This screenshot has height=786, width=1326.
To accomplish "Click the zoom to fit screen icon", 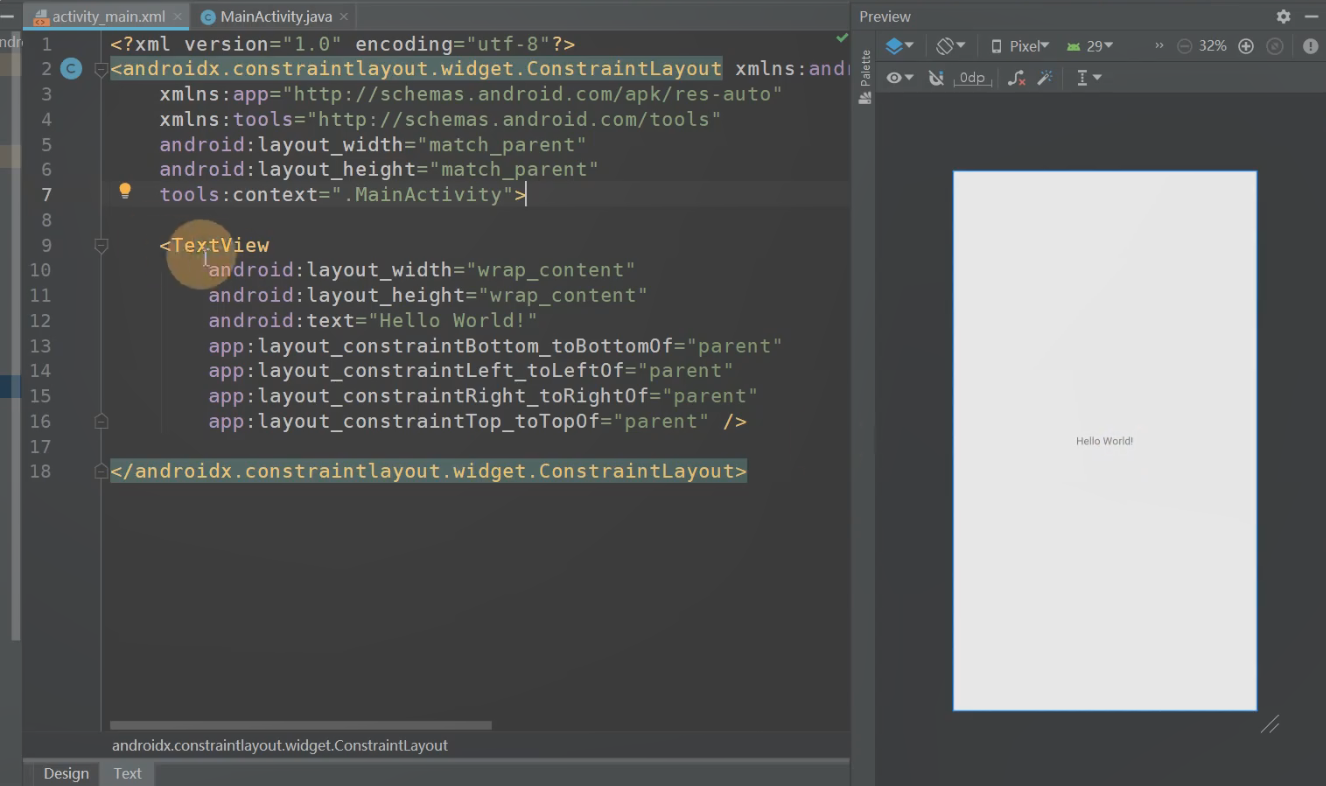I will (x=1275, y=46).
